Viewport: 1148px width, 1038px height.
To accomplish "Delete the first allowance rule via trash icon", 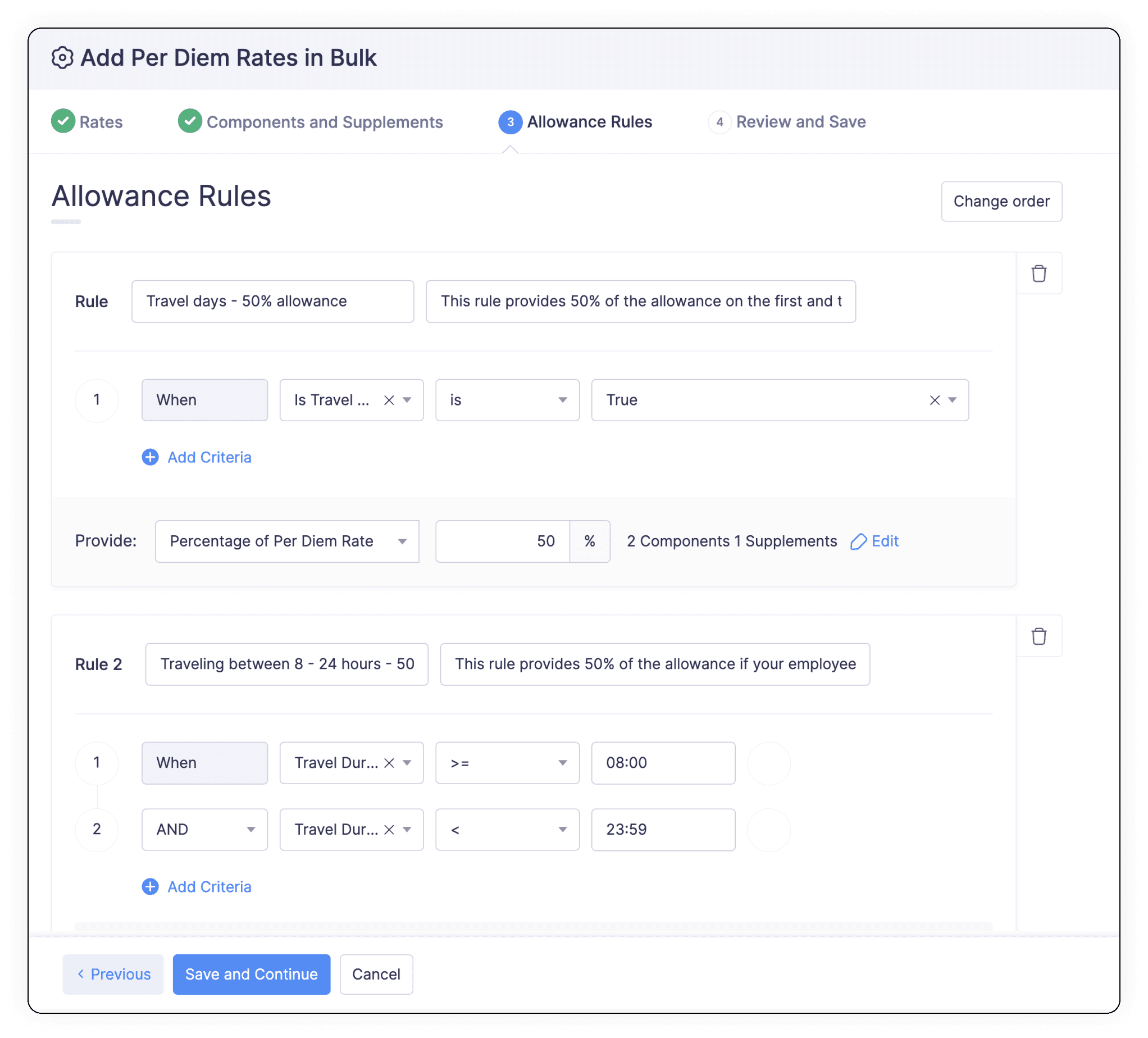I will pos(1038,274).
